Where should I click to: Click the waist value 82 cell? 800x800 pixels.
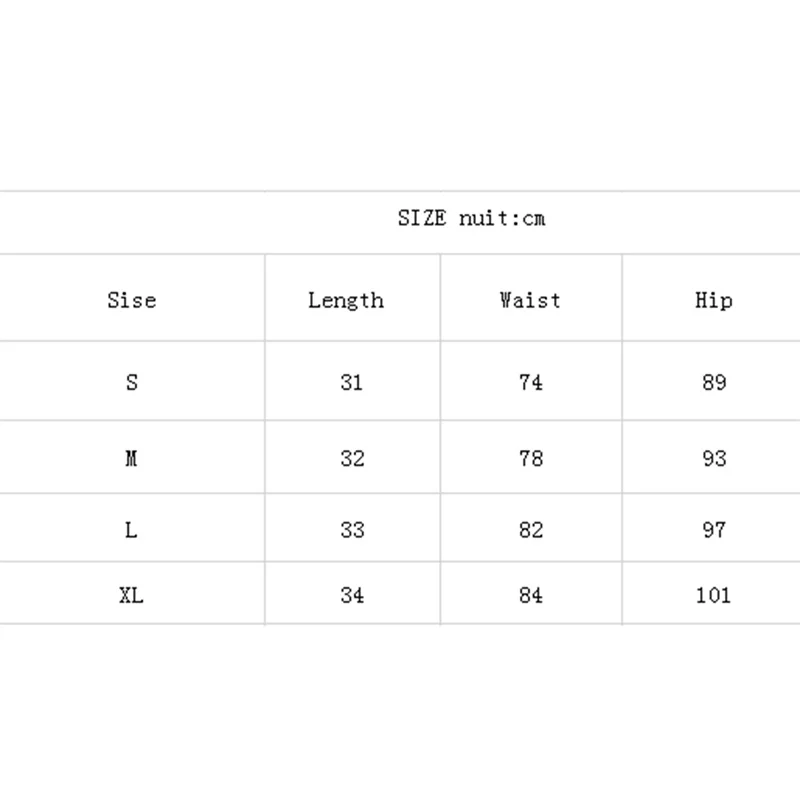(531, 530)
